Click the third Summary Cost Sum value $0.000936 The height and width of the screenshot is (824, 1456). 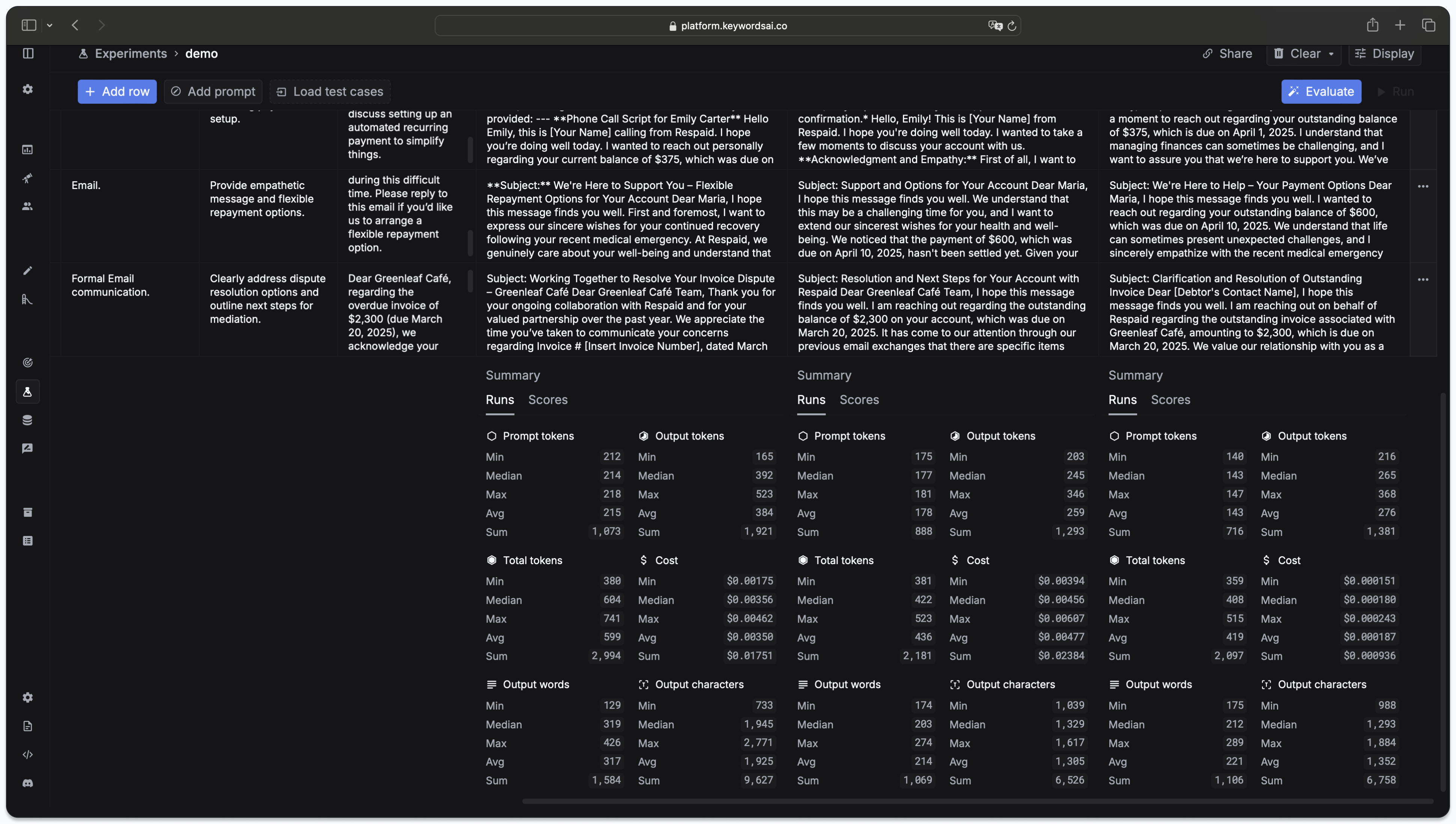click(1369, 656)
